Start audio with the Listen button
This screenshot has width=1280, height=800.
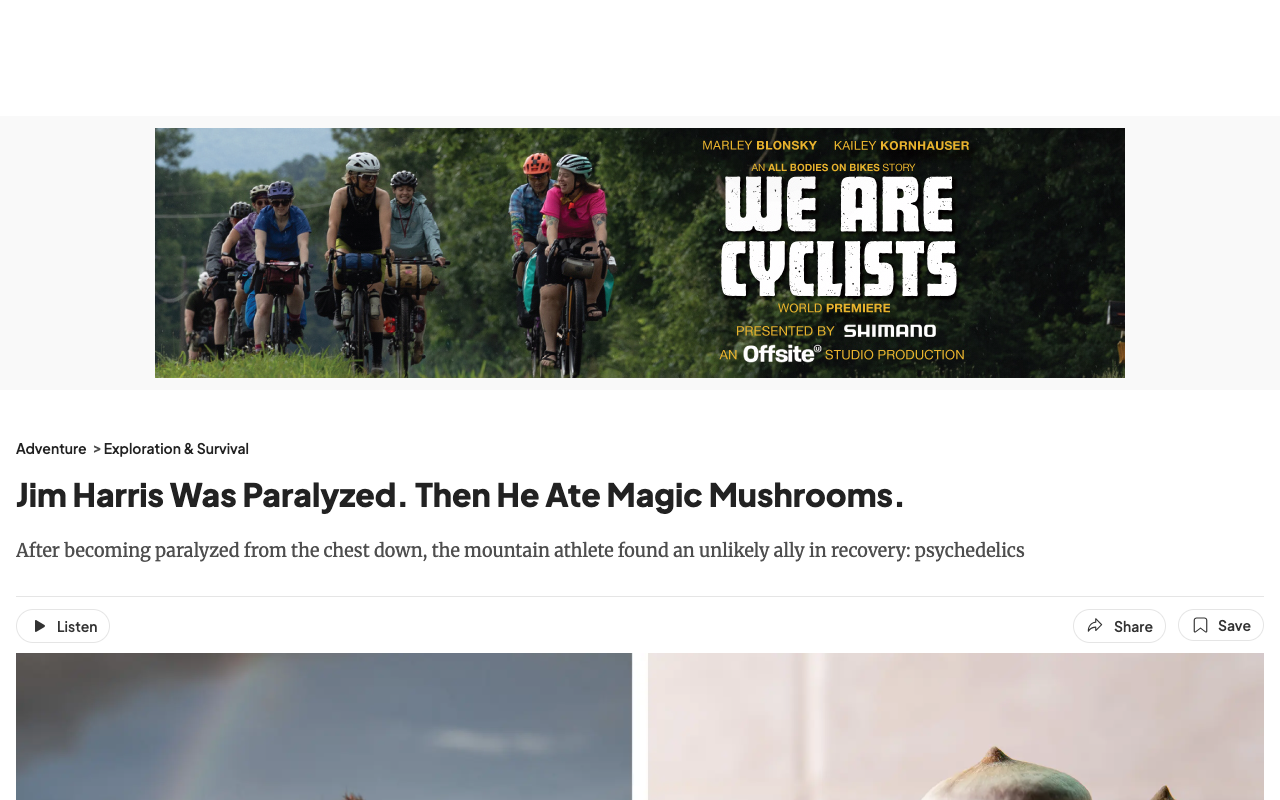pyautogui.click(x=63, y=626)
